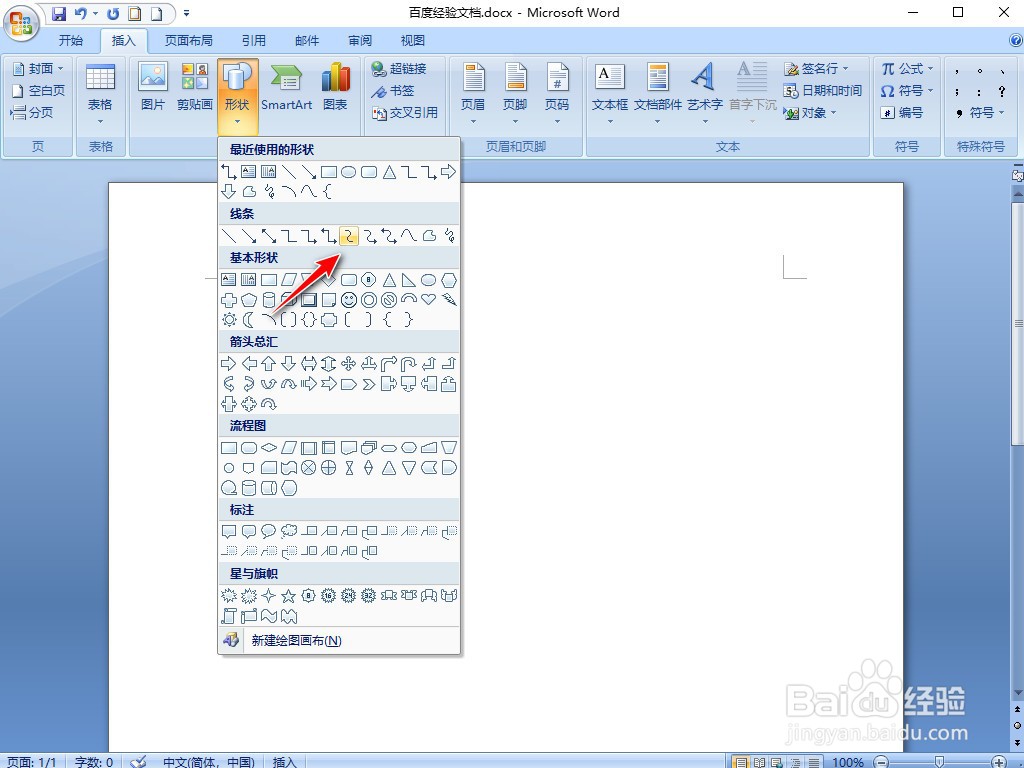
Task: Switch to Print Layout view button
Action: click(x=741, y=761)
